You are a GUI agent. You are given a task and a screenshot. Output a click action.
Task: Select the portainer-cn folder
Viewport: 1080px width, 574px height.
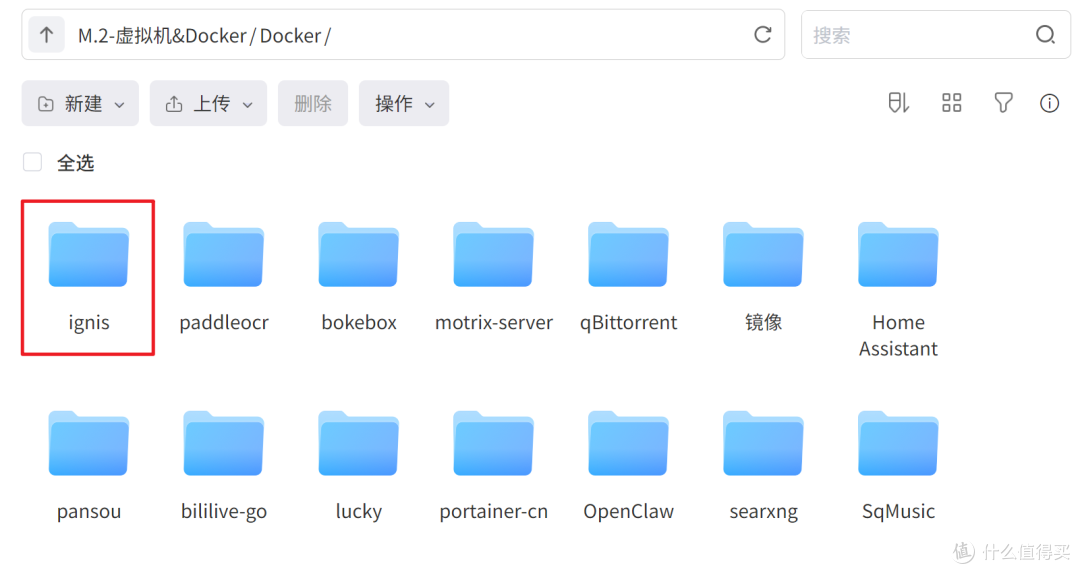coord(493,466)
